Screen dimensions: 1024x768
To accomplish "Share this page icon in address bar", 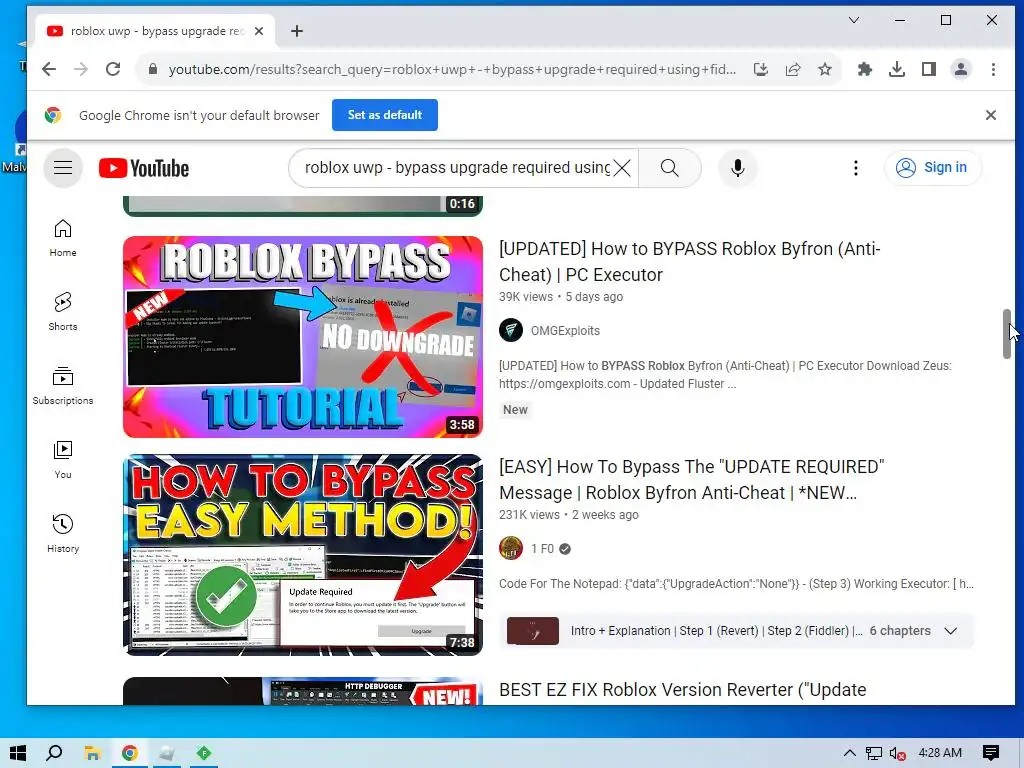I will (793, 69).
